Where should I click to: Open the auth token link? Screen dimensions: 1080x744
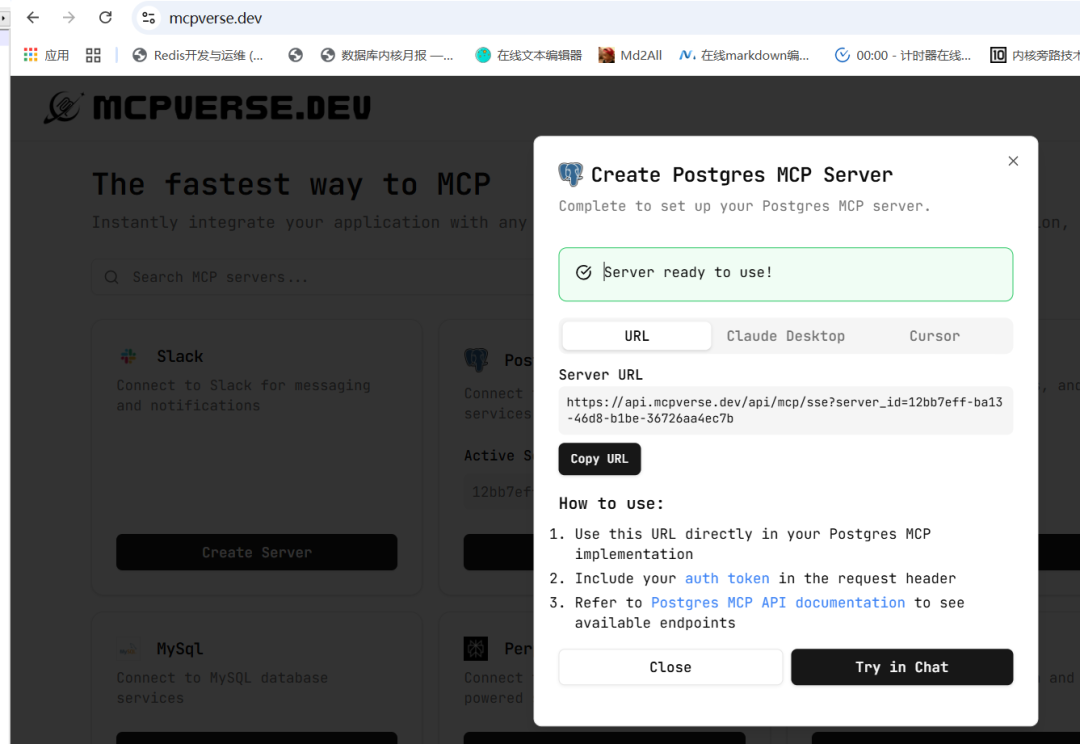point(727,579)
